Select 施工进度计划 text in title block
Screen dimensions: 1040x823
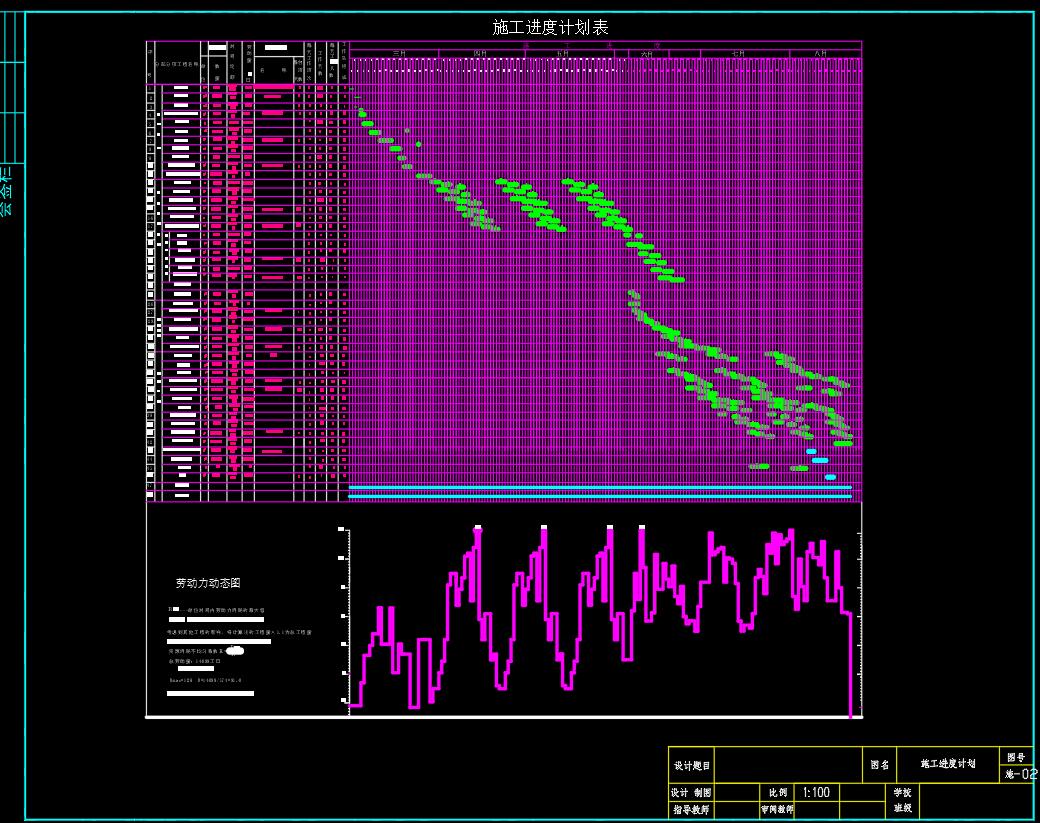(946, 764)
